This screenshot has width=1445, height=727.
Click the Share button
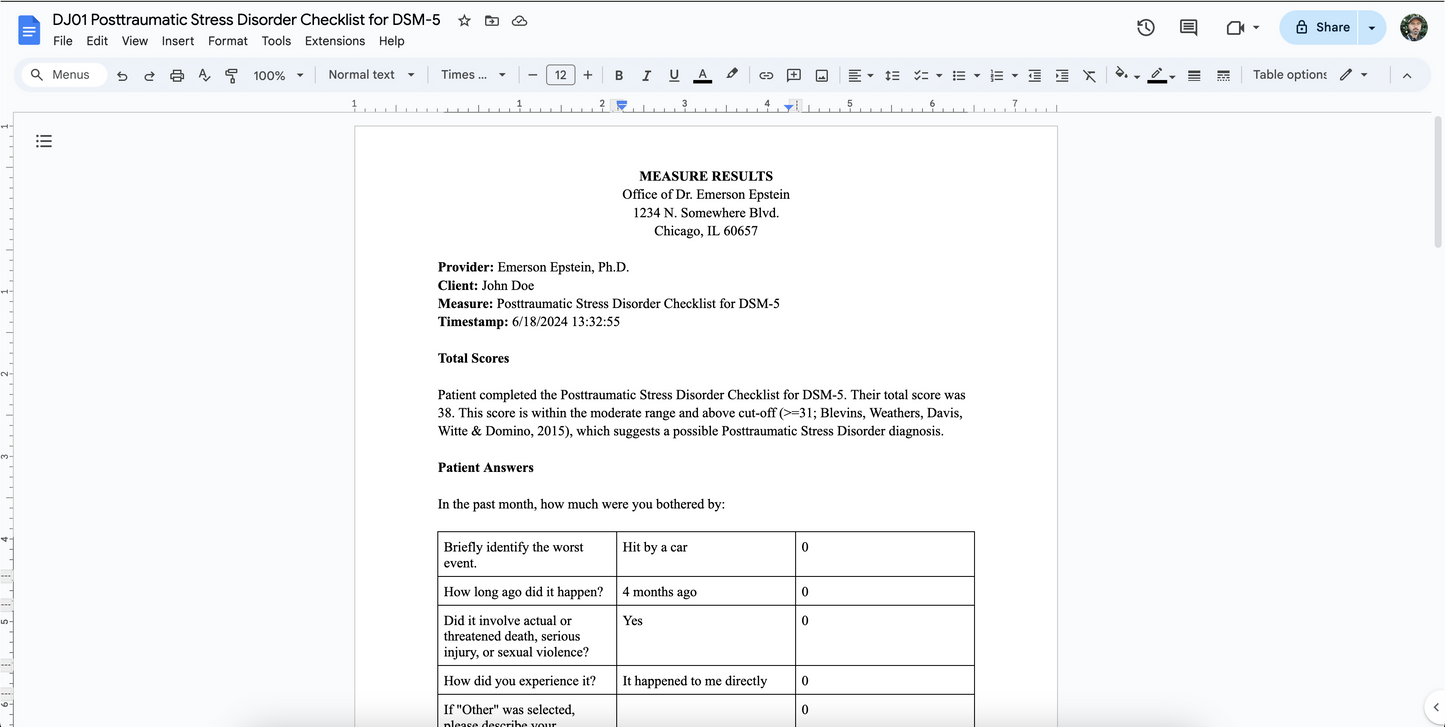tap(1321, 28)
